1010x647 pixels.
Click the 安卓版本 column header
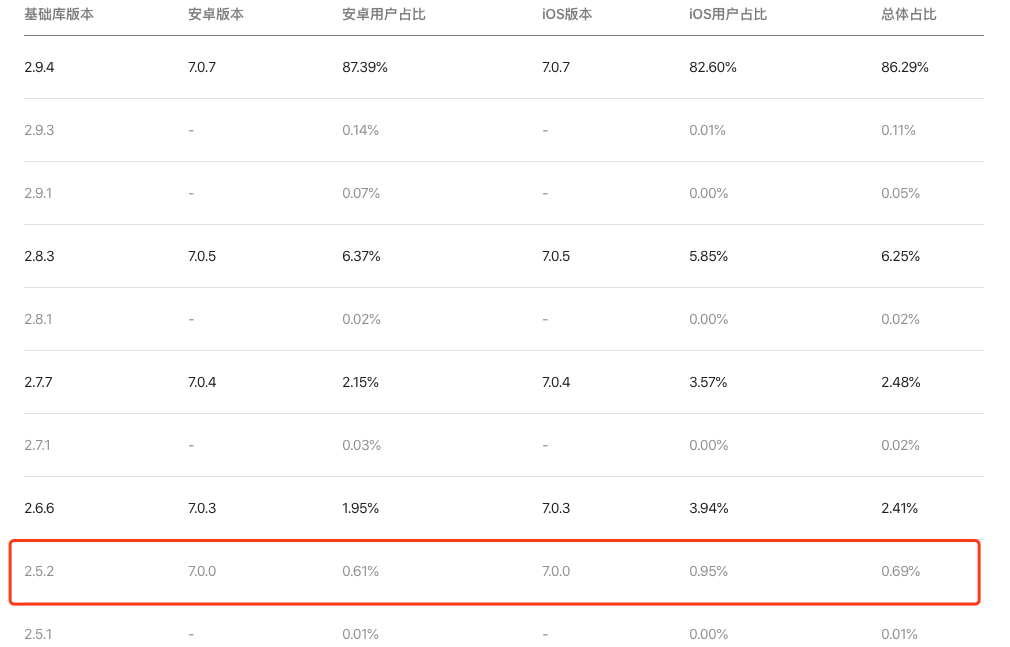pyautogui.click(x=215, y=15)
